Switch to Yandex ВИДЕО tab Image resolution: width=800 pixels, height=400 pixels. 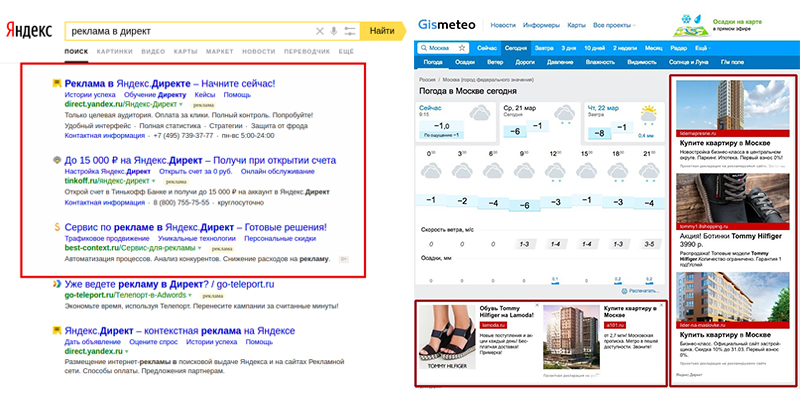tap(153, 52)
